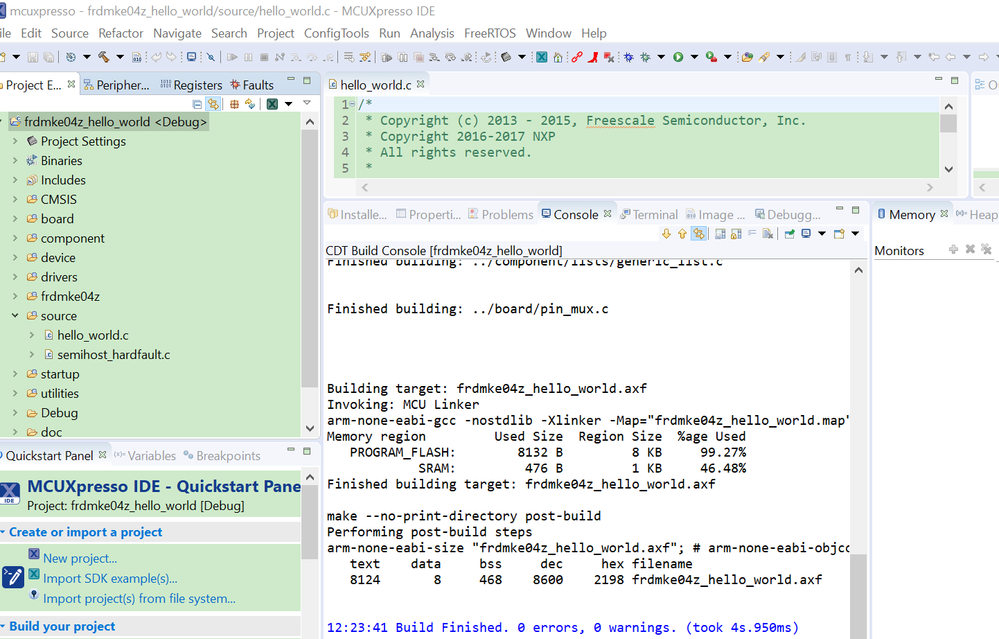Collapse the Create or import a project section
Screen dimensions: 999x639
point(3,532)
